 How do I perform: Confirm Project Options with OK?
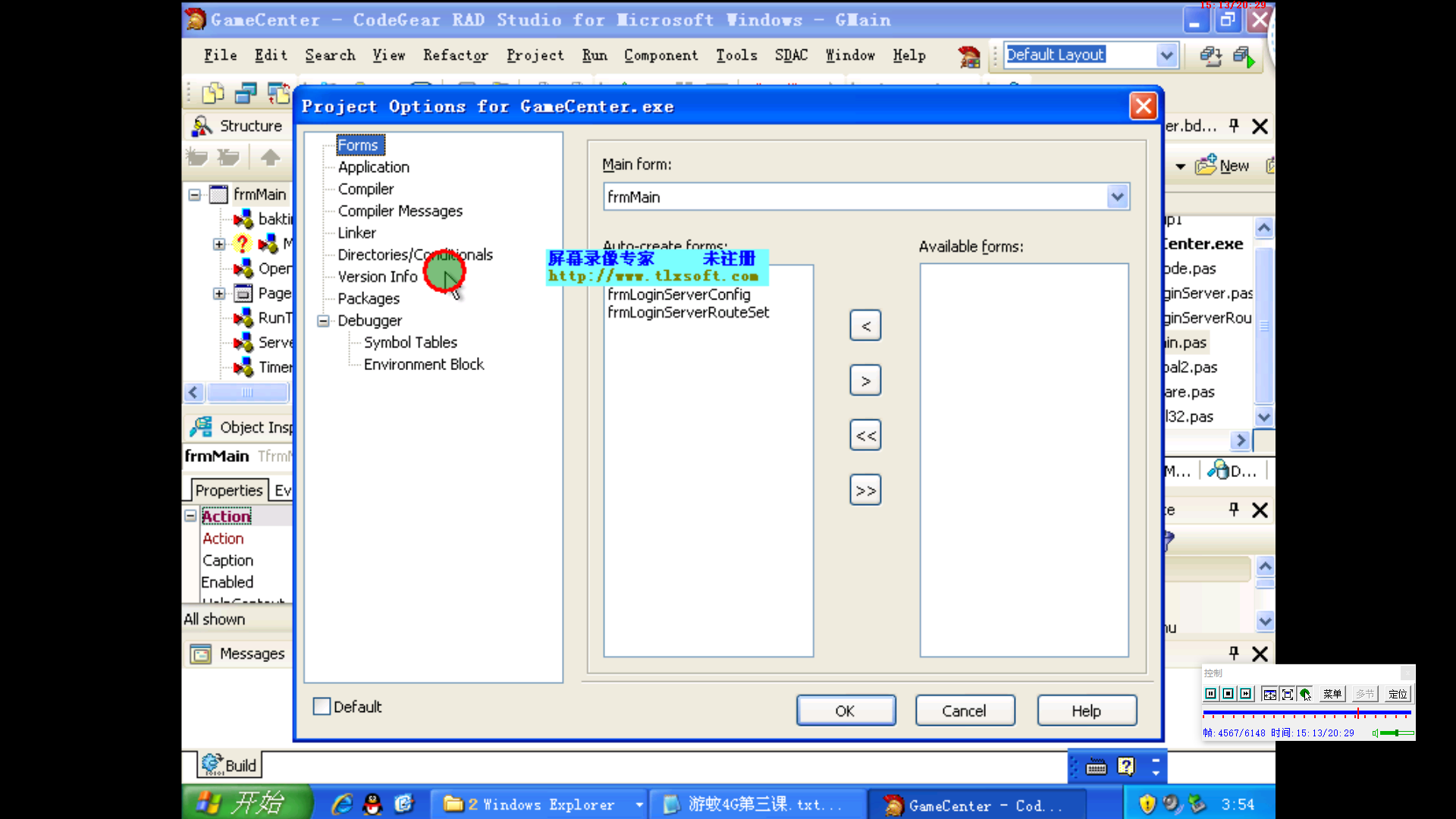[x=846, y=711]
